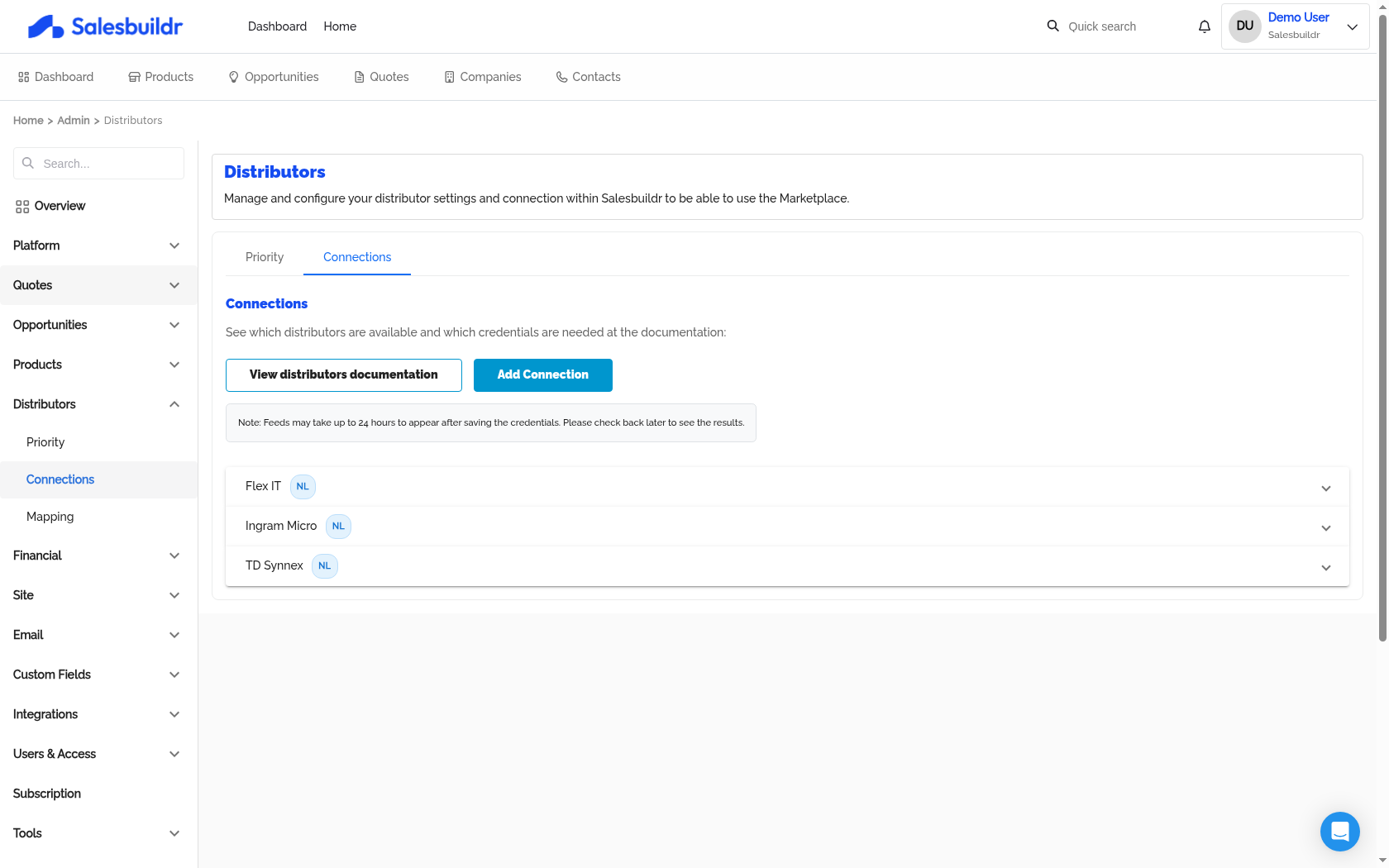The width and height of the screenshot is (1389, 868).
Task: Switch to the Priority tab
Action: point(265,257)
